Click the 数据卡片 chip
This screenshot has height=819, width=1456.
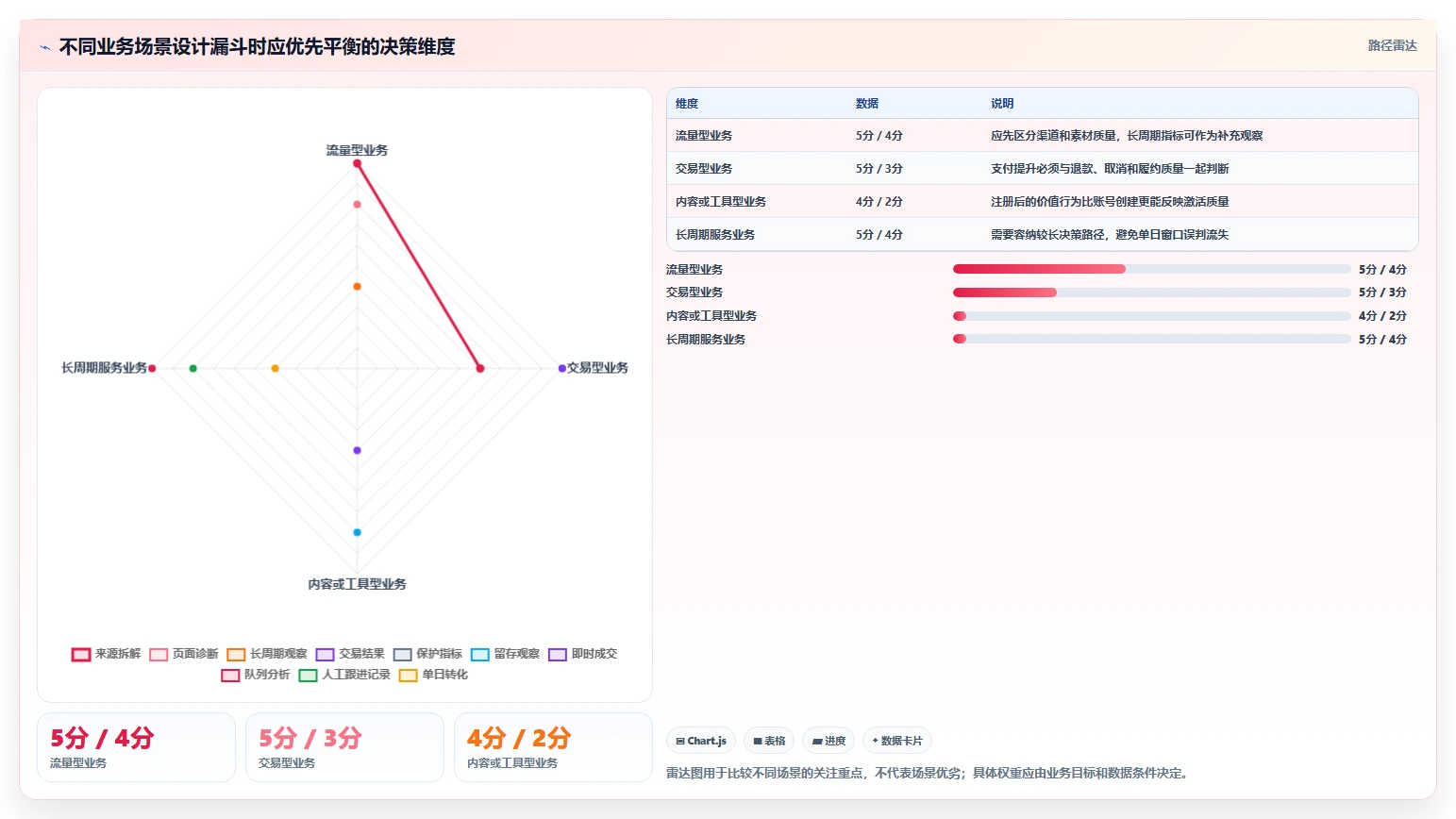897,741
